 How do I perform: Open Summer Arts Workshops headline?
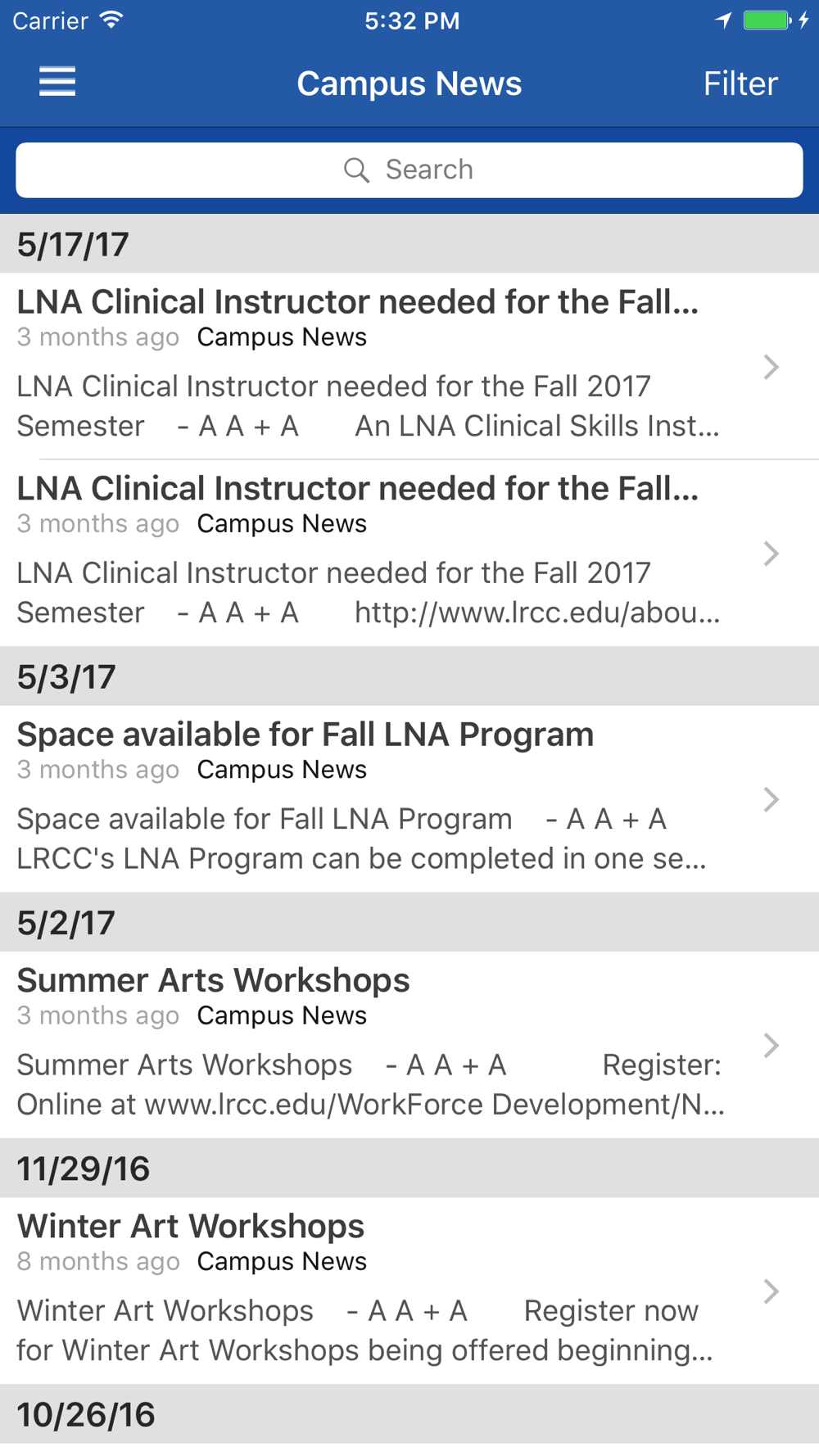click(x=213, y=980)
